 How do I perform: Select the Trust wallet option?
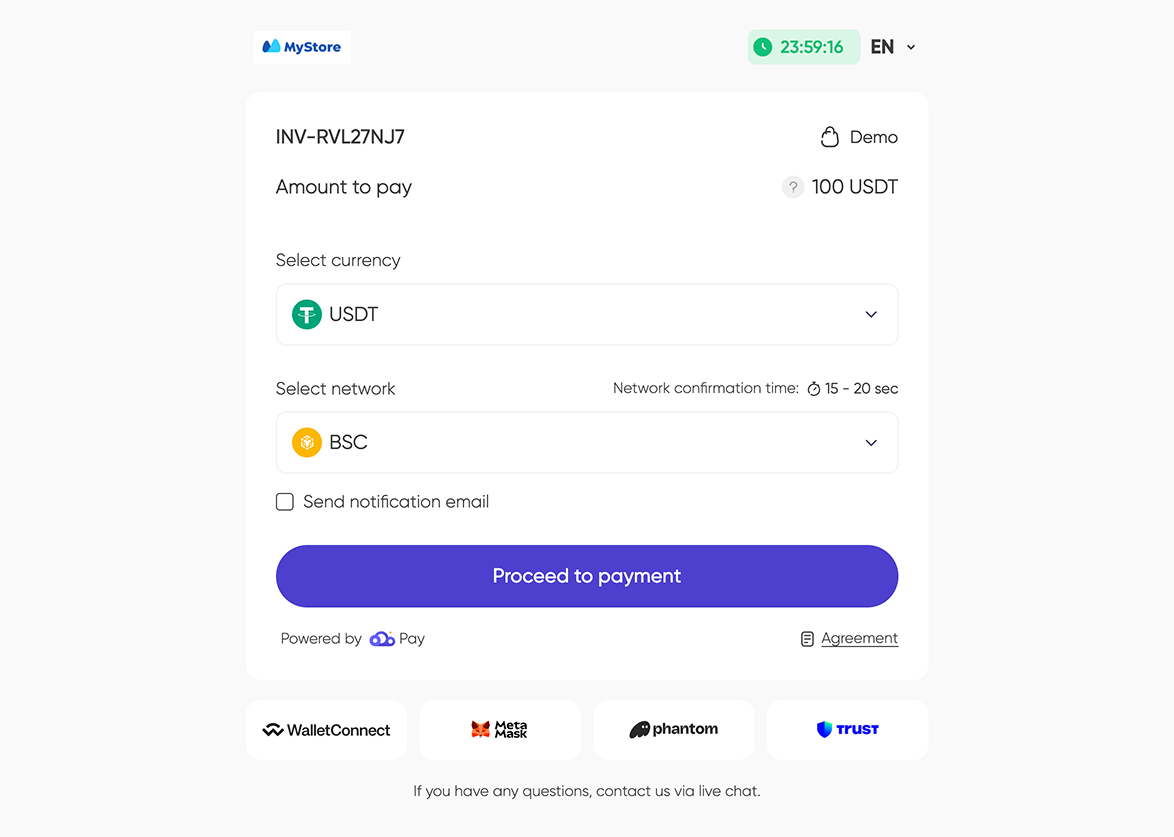847,730
